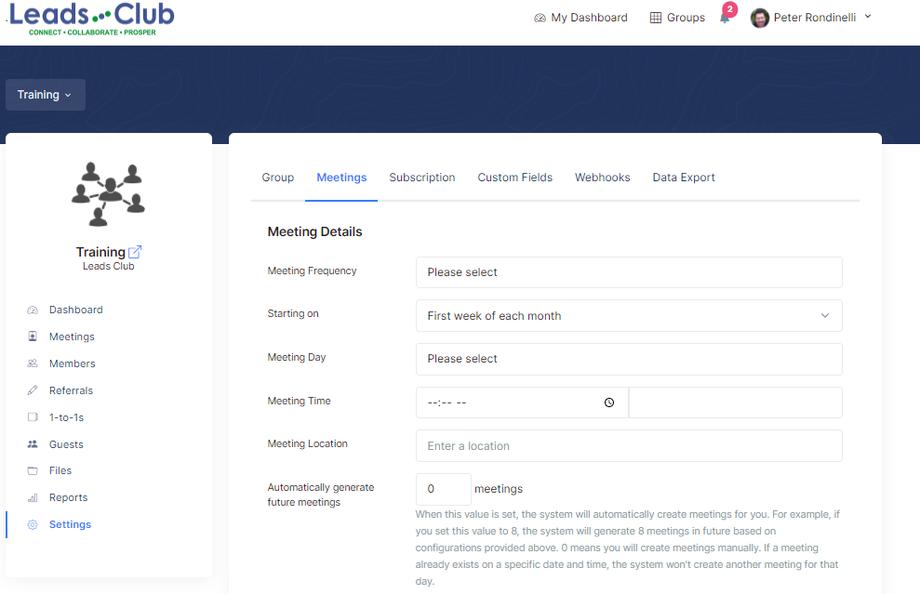Click the Files folder icon
This screenshot has height=594, width=920.
33,471
